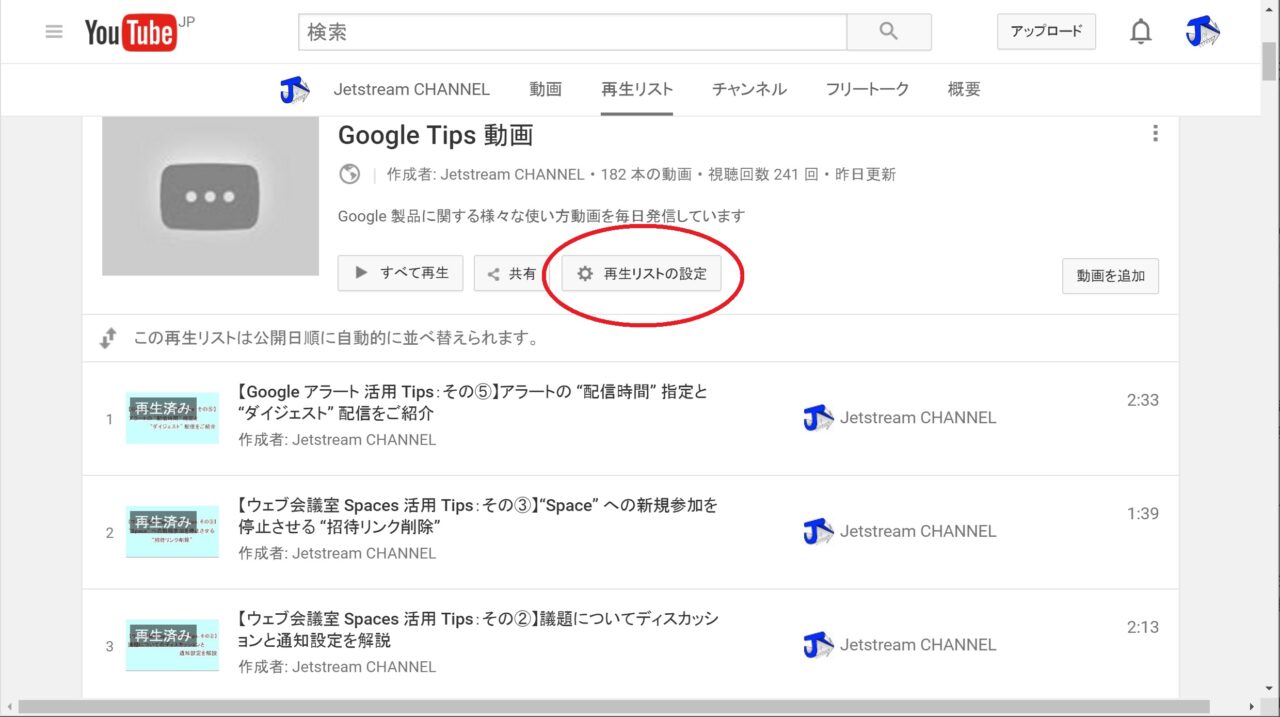
Task: Click the 動画を追加 button
Action: click(1110, 276)
